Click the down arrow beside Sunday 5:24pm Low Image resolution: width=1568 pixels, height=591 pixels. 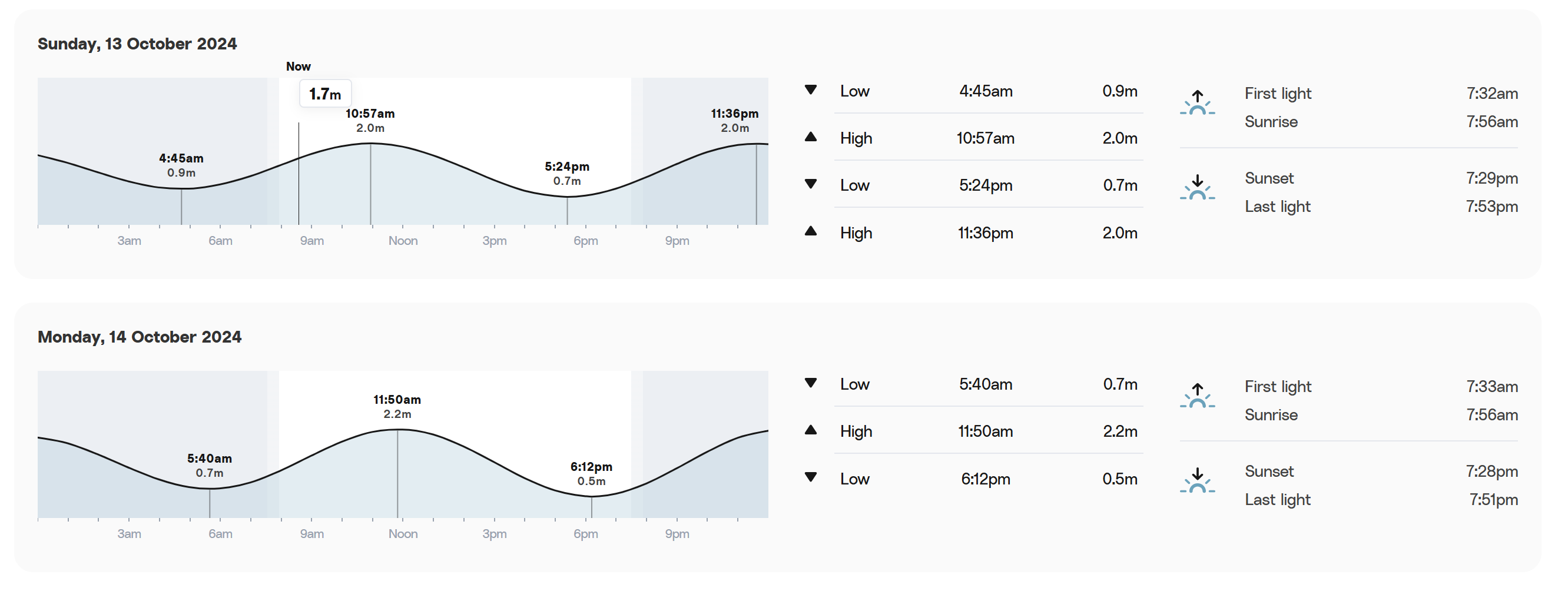[x=810, y=184]
